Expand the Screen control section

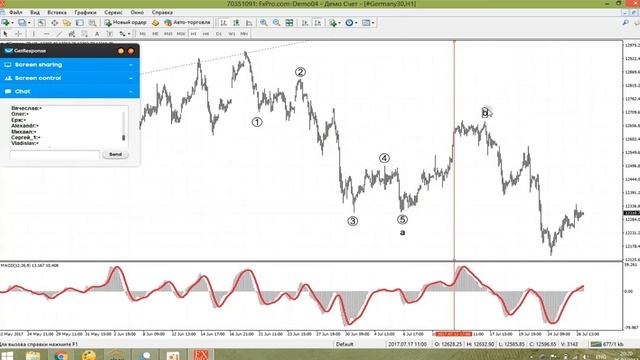(70, 78)
